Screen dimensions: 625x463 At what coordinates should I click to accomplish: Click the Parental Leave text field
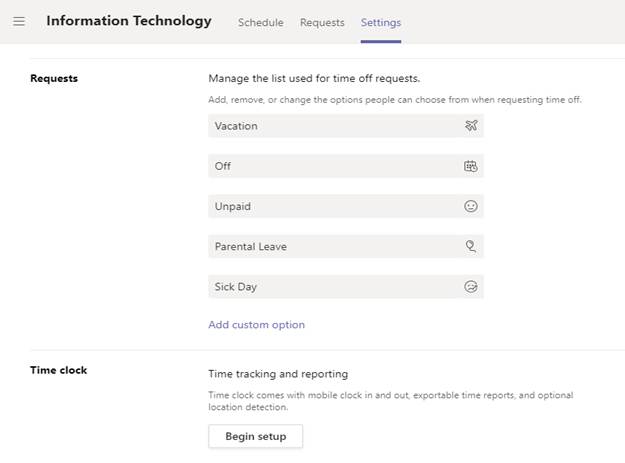[x=346, y=246]
